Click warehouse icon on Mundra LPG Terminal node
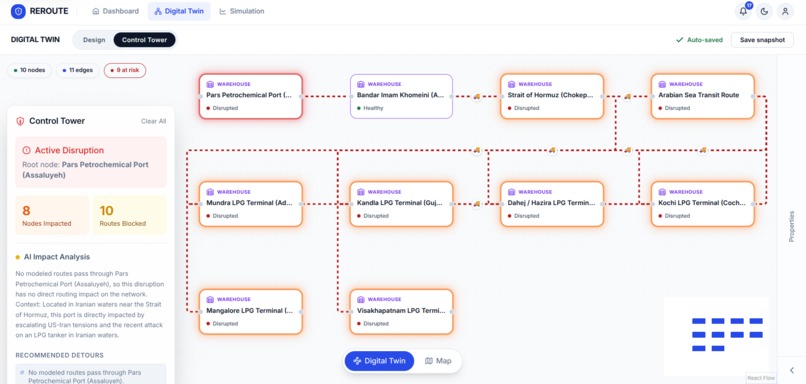The image size is (806, 384). (x=210, y=192)
